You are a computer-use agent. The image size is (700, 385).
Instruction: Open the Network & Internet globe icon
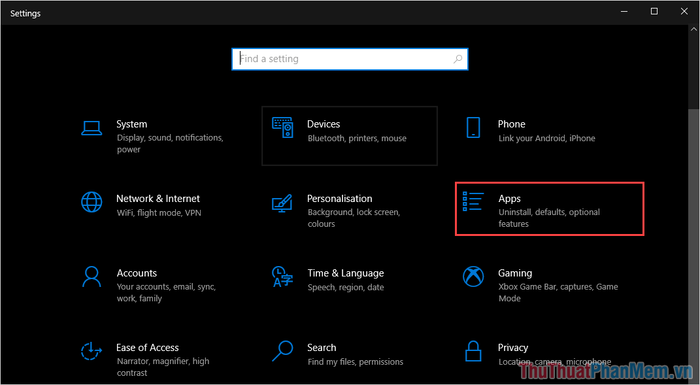(x=92, y=202)
